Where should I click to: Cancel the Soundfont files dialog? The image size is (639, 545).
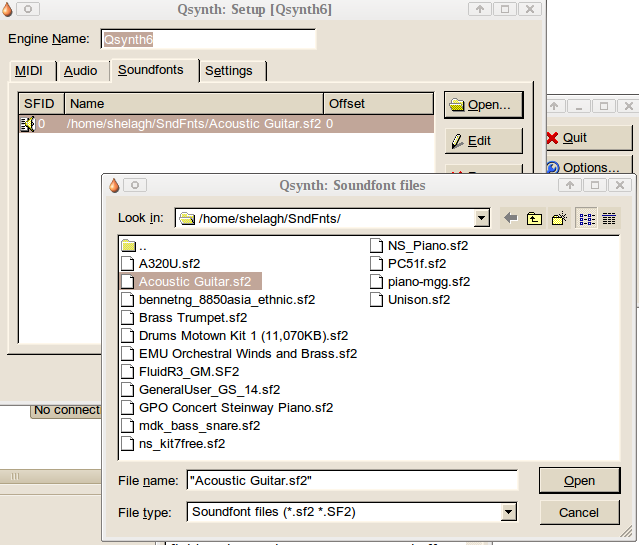pyautogui.click(x=580, y=512)
